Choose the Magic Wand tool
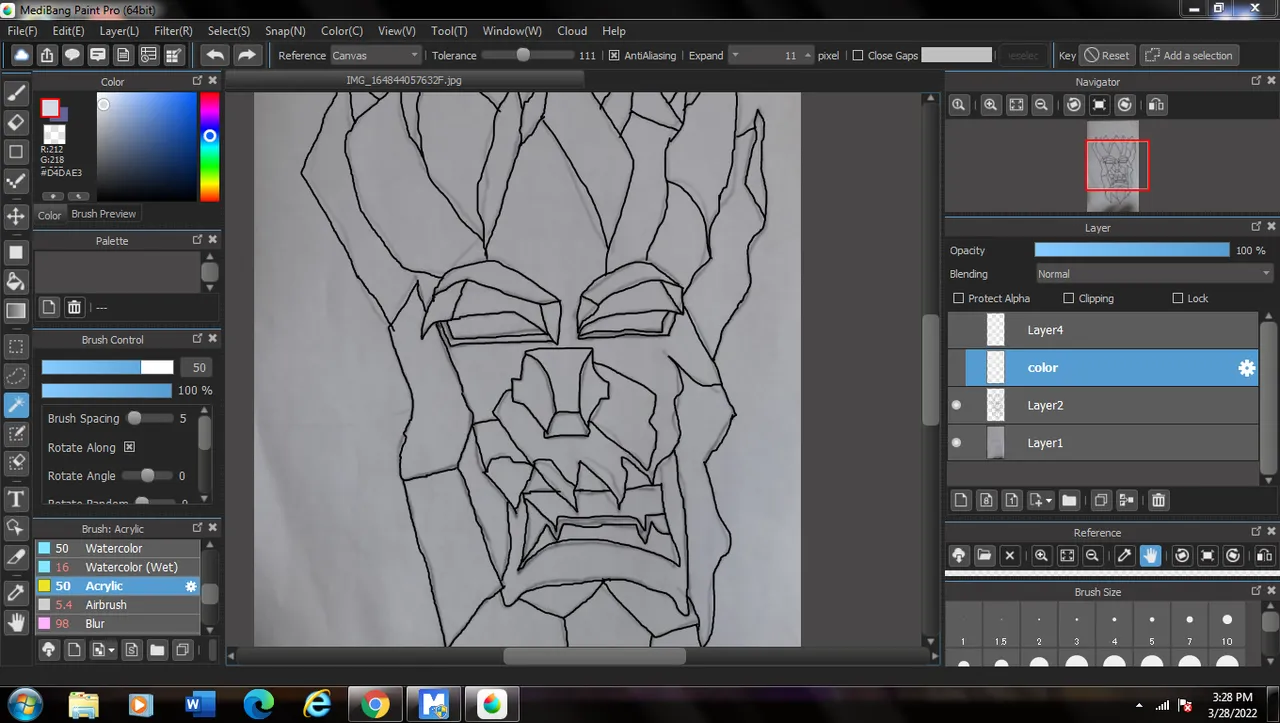The width and height of the screenshot is (1280, 723). (x=16, y=405)
